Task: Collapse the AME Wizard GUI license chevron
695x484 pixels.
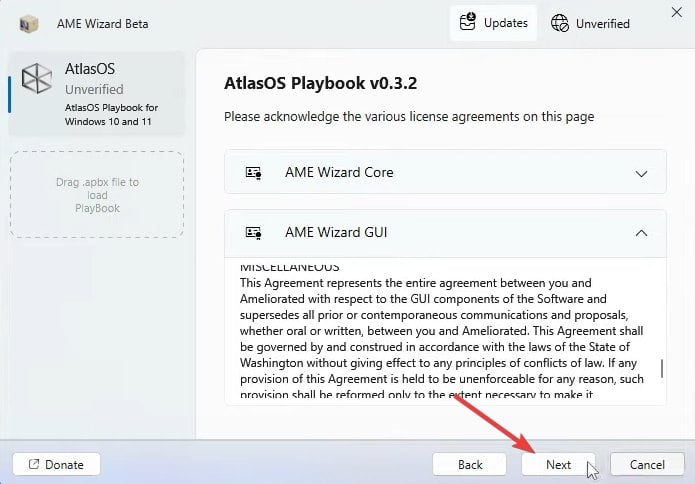Action: click(x=642, y=233)
